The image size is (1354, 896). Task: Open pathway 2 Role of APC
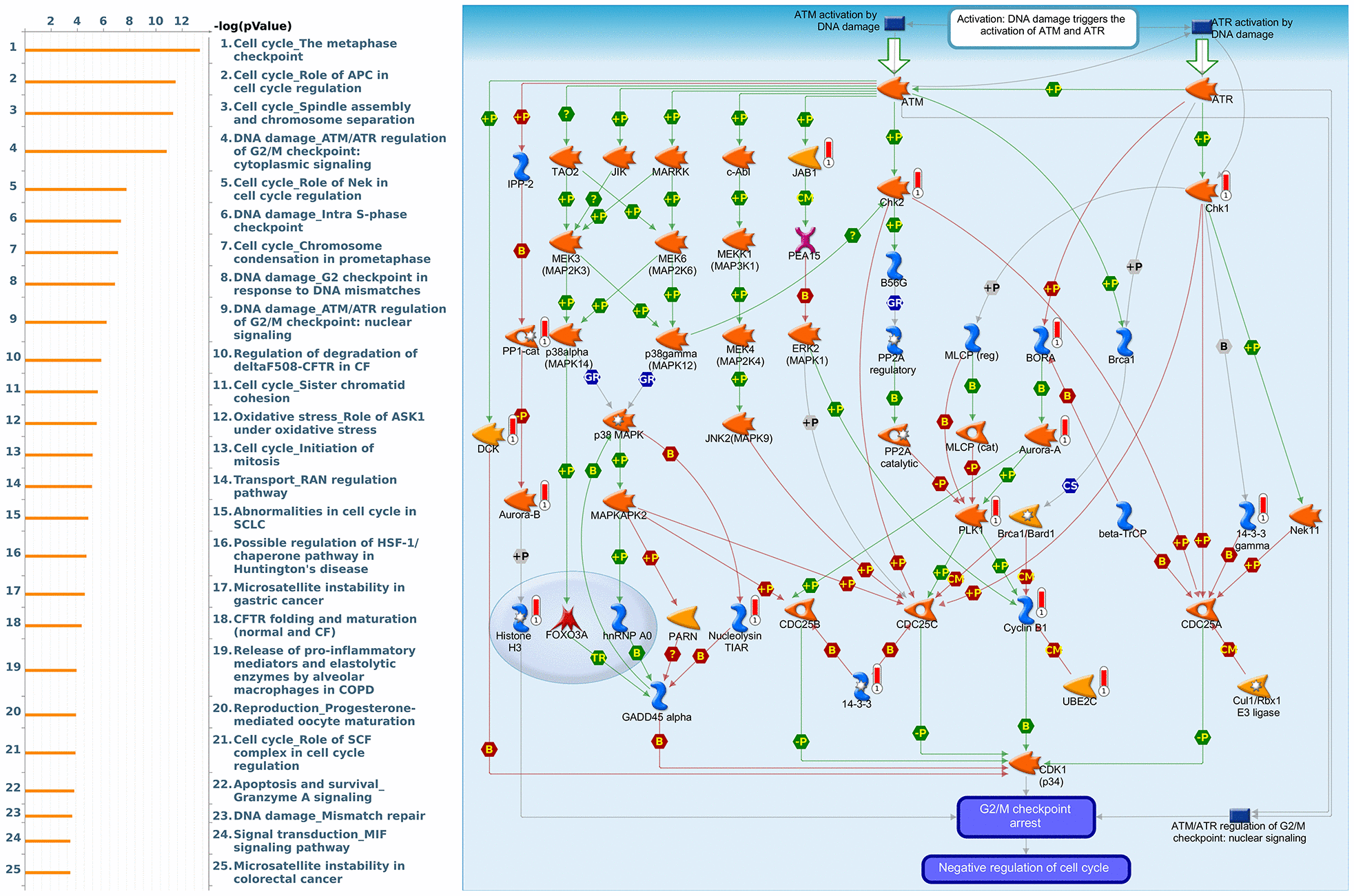(305, 81)
